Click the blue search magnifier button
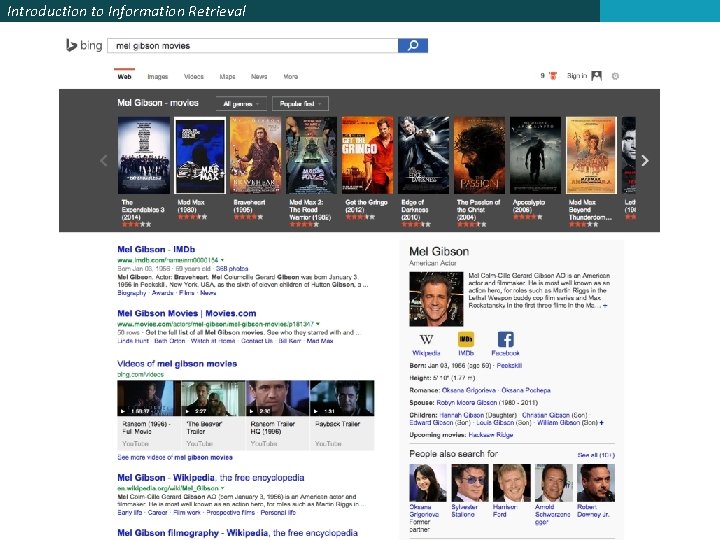This screenshot has width=720, height=540. [413, 45]
